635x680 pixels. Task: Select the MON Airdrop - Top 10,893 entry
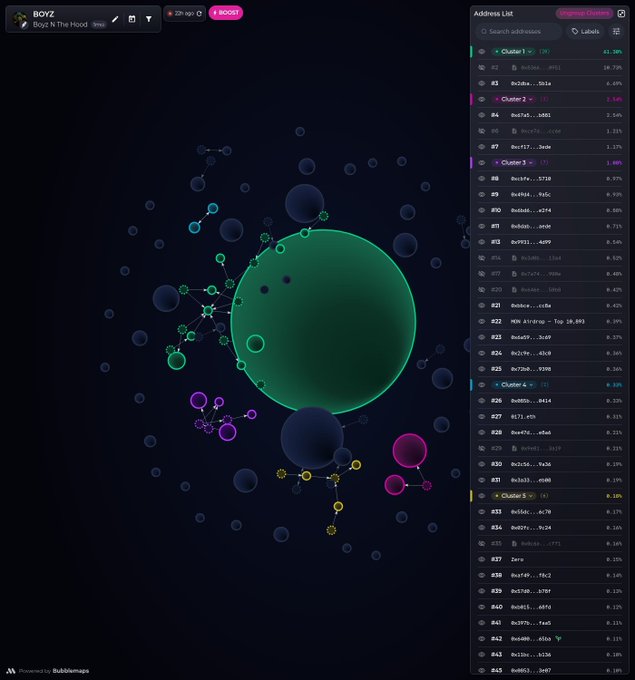(x=547, y=321)
